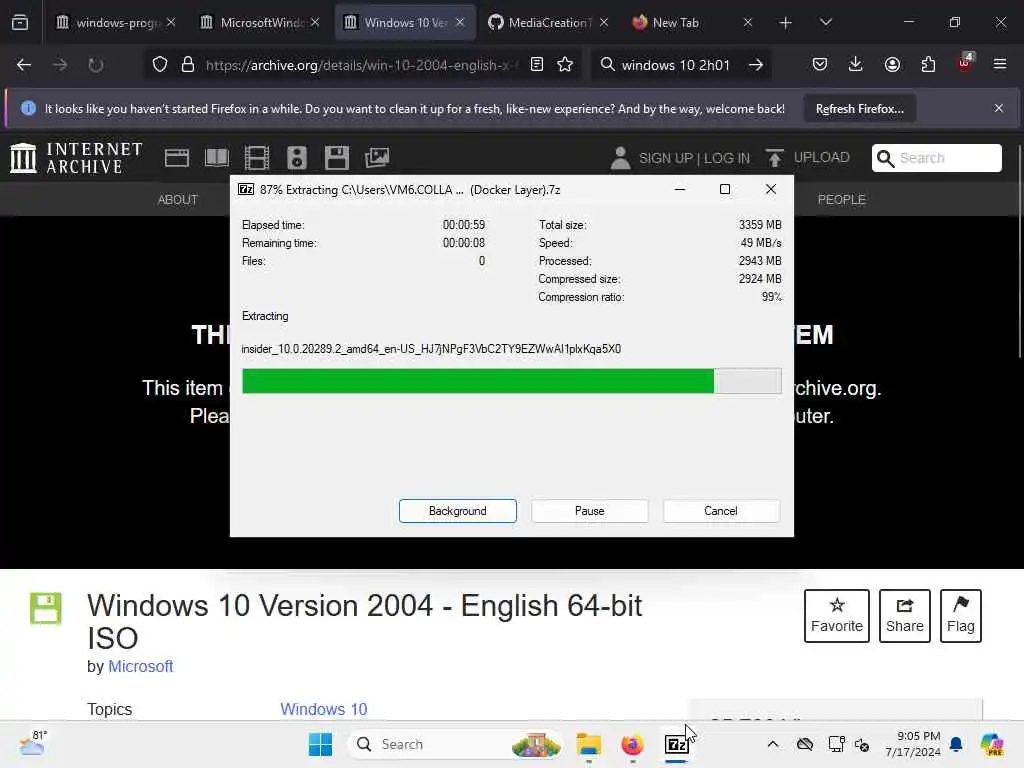Go back using browser back arrow

click(24, 65)
